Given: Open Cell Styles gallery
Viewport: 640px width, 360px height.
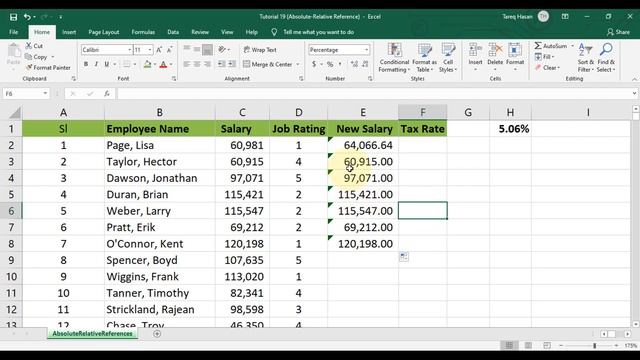Looking at the screenshot, I should pyautogui.click(x=448, y=58).
